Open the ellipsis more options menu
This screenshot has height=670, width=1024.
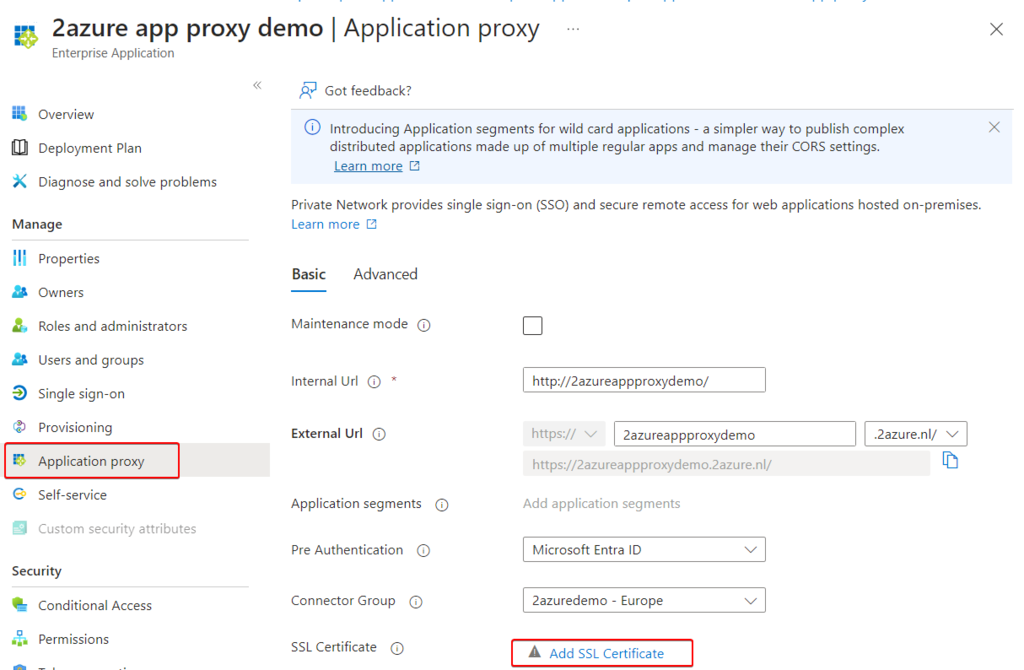(573, 29)
